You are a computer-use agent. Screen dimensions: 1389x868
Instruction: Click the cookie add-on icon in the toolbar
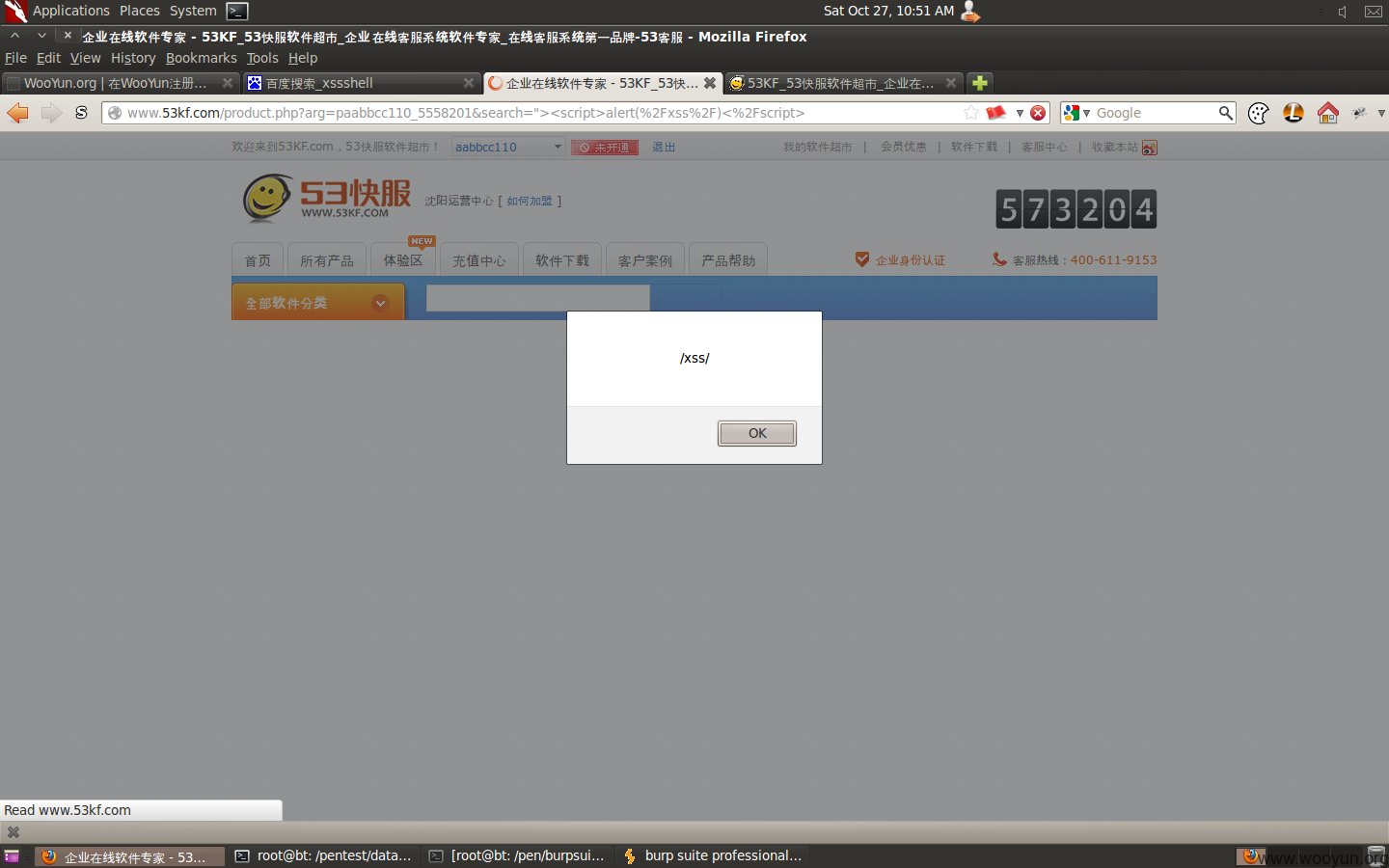pyautogui.click(x=1259, y=113)
